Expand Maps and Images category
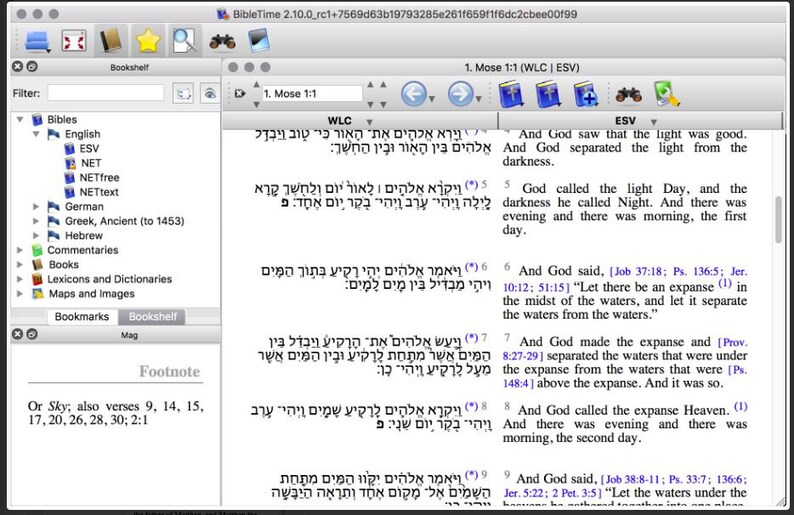The image size is (794, 515). coord(20,294)
